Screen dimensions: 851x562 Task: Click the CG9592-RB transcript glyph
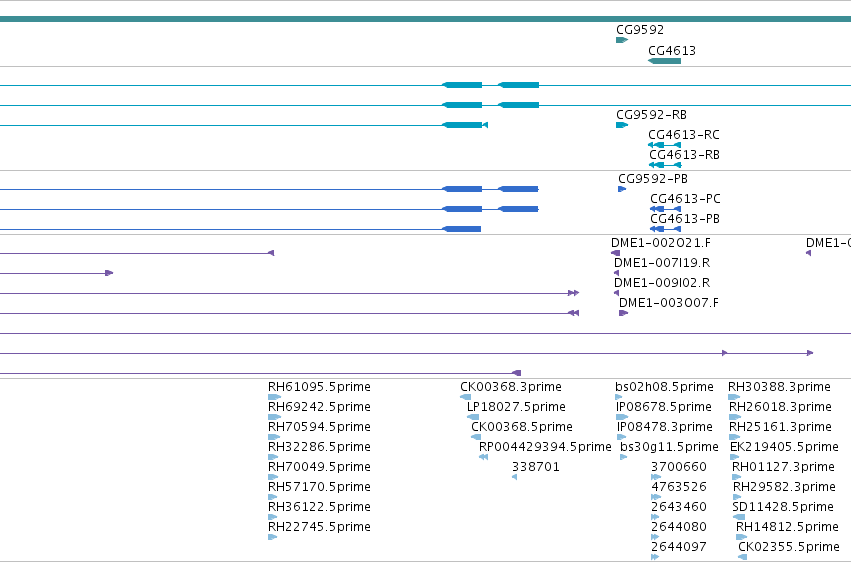point(622,125)
